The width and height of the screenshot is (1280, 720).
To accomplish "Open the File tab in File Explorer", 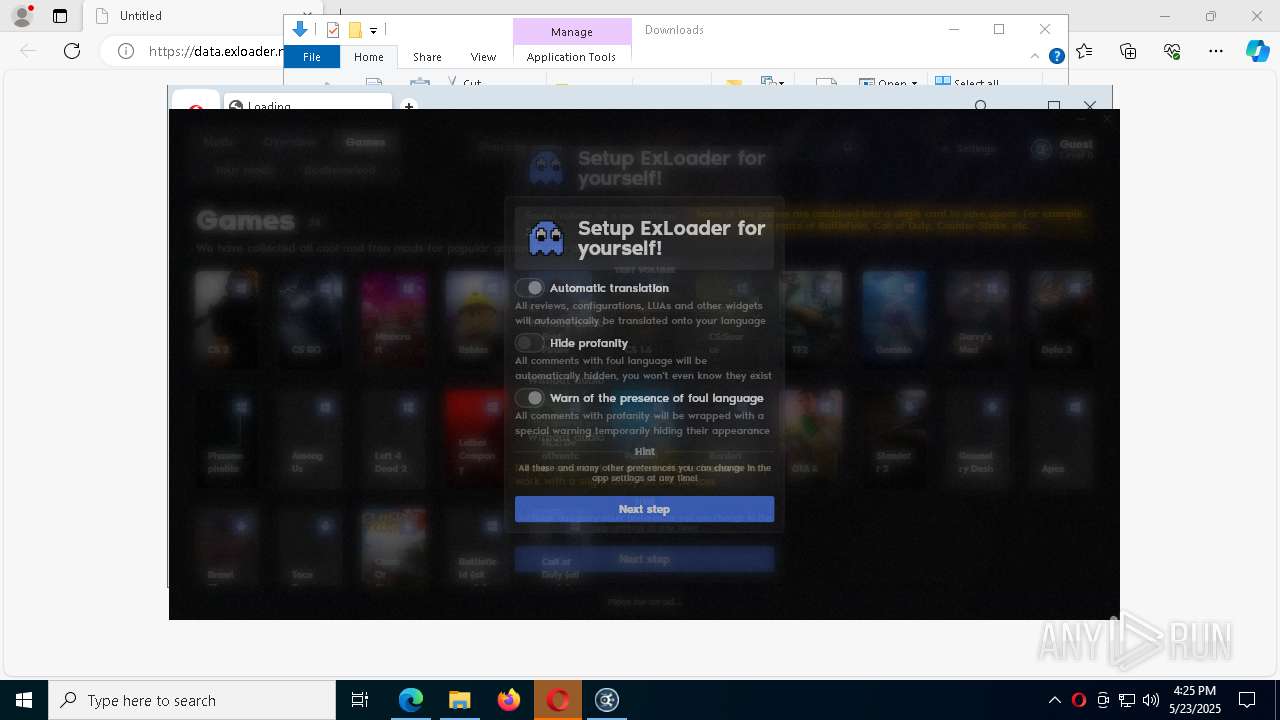I will tap(312, 57).
